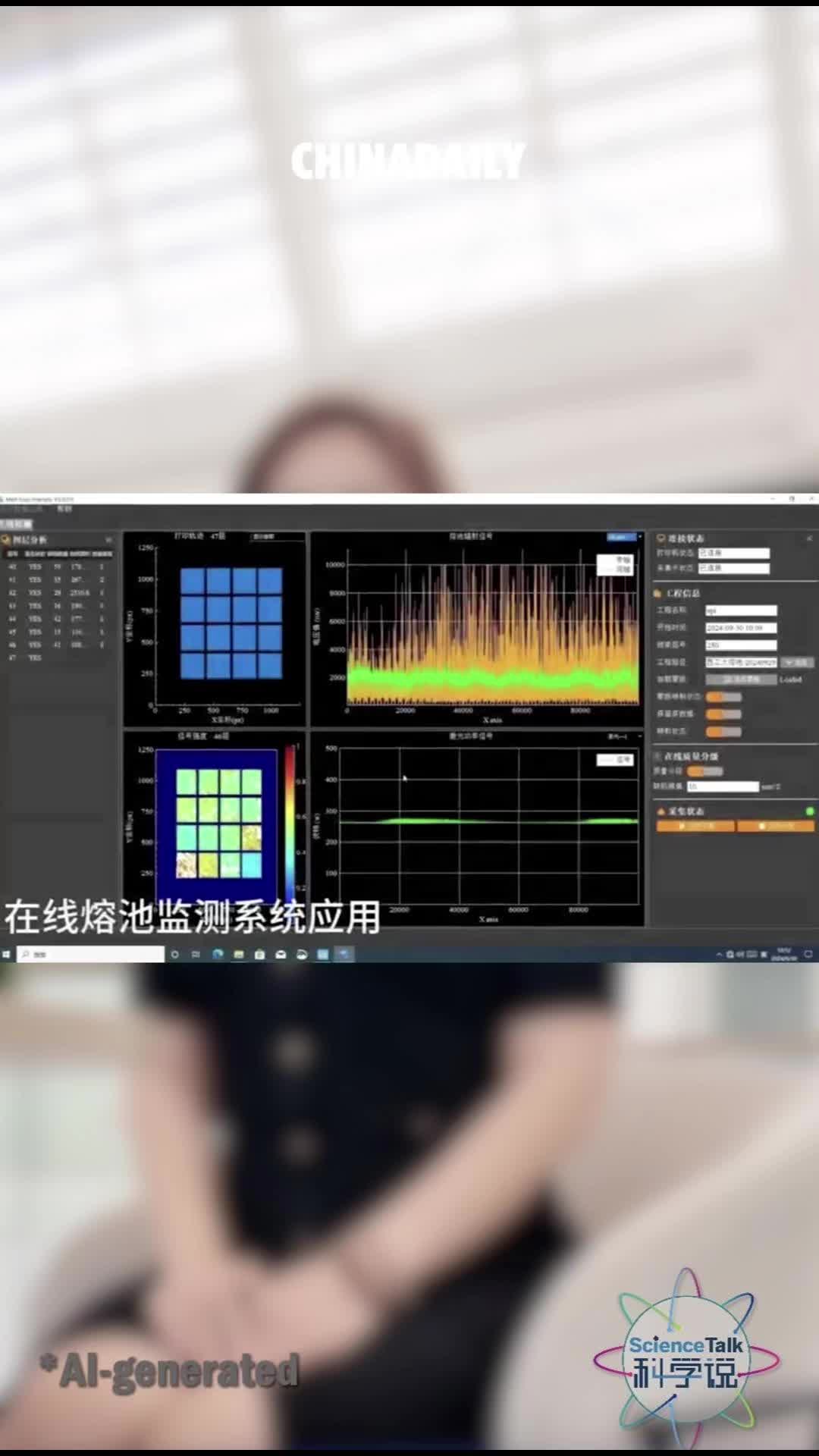This screenshot has width=819, height=1456.
Task: Toggle the quality grading switch
Action: pos(705,771)
